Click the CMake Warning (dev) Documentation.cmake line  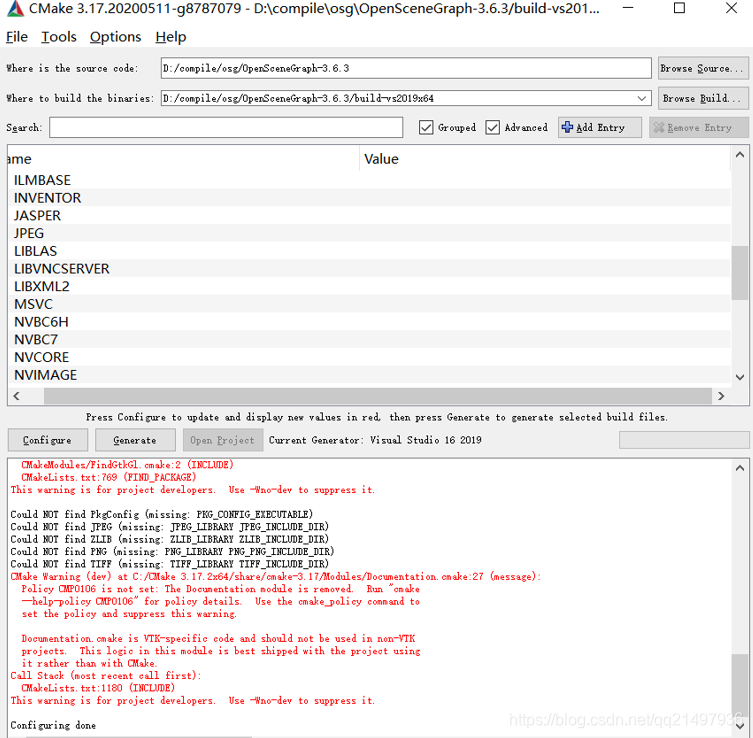click(x=276, y=577)
